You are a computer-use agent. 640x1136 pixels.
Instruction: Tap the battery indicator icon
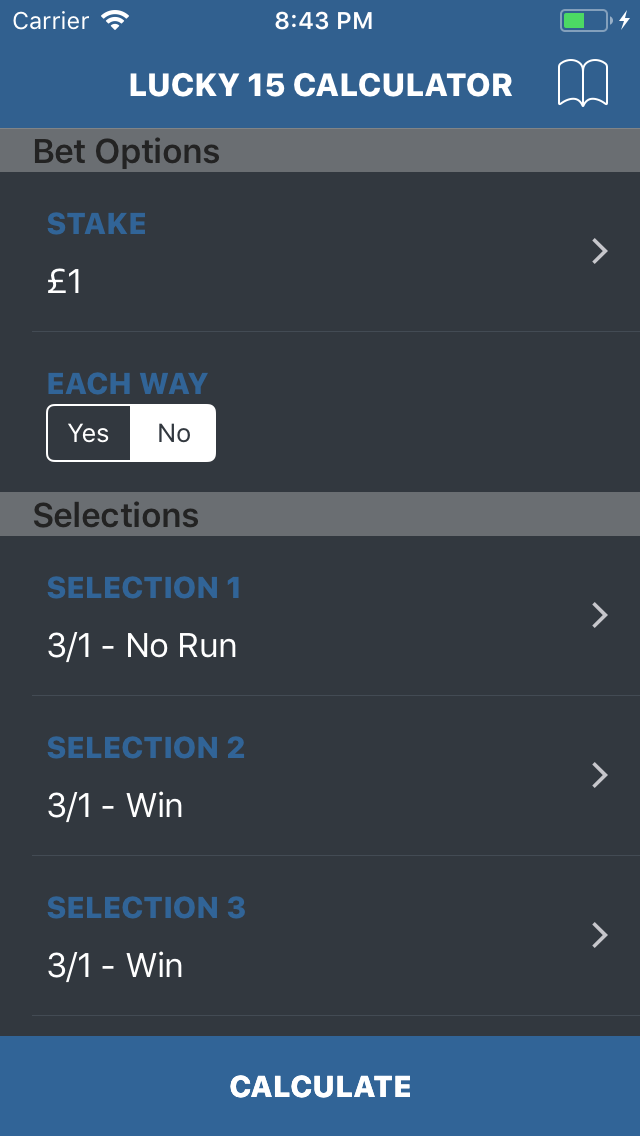coord(584,20)
